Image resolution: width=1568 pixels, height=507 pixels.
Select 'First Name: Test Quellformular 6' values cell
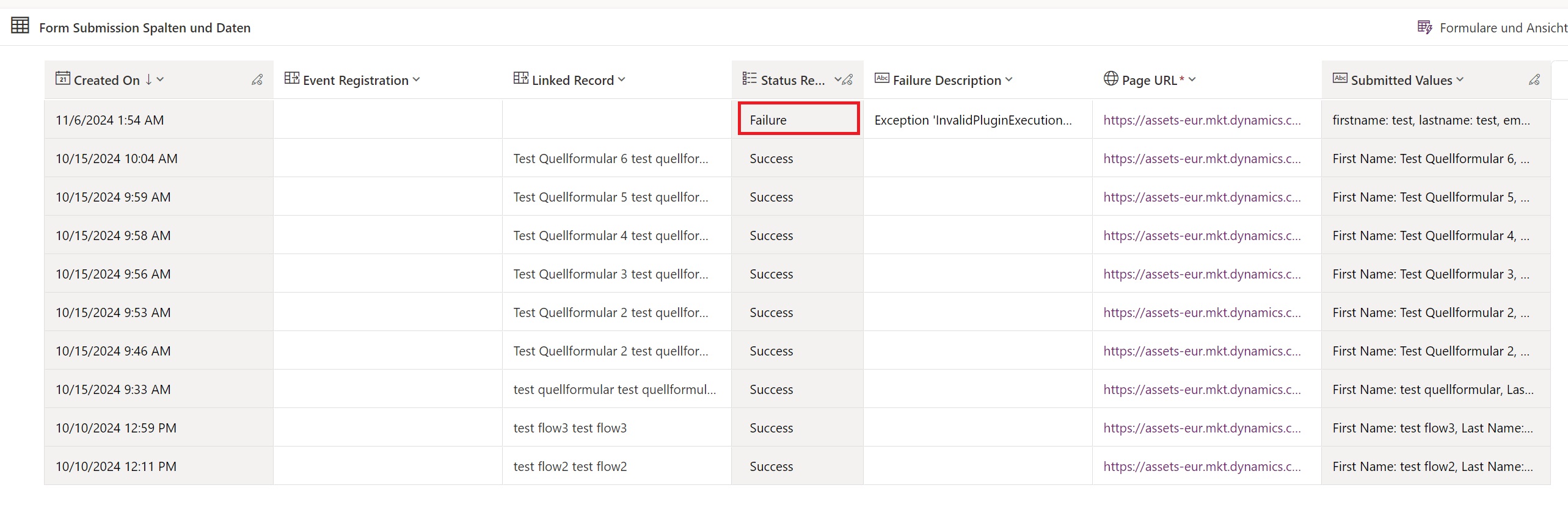[x=1436, y=158]
